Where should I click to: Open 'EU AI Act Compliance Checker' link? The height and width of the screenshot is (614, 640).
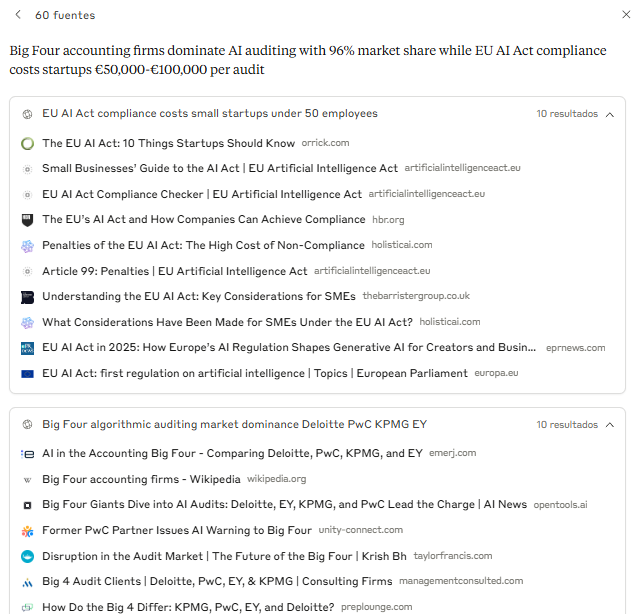click(202, 194)
